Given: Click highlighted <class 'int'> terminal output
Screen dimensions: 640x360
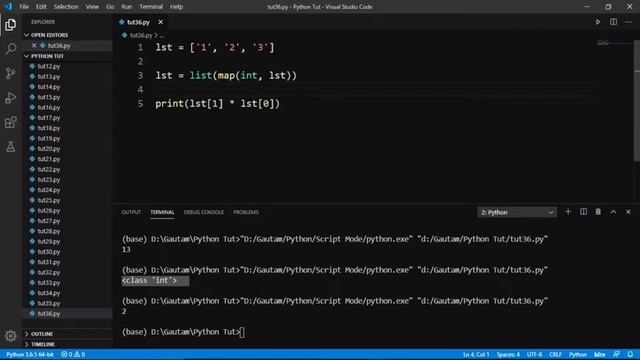Looking at the screenshot, I should point(155,280).
